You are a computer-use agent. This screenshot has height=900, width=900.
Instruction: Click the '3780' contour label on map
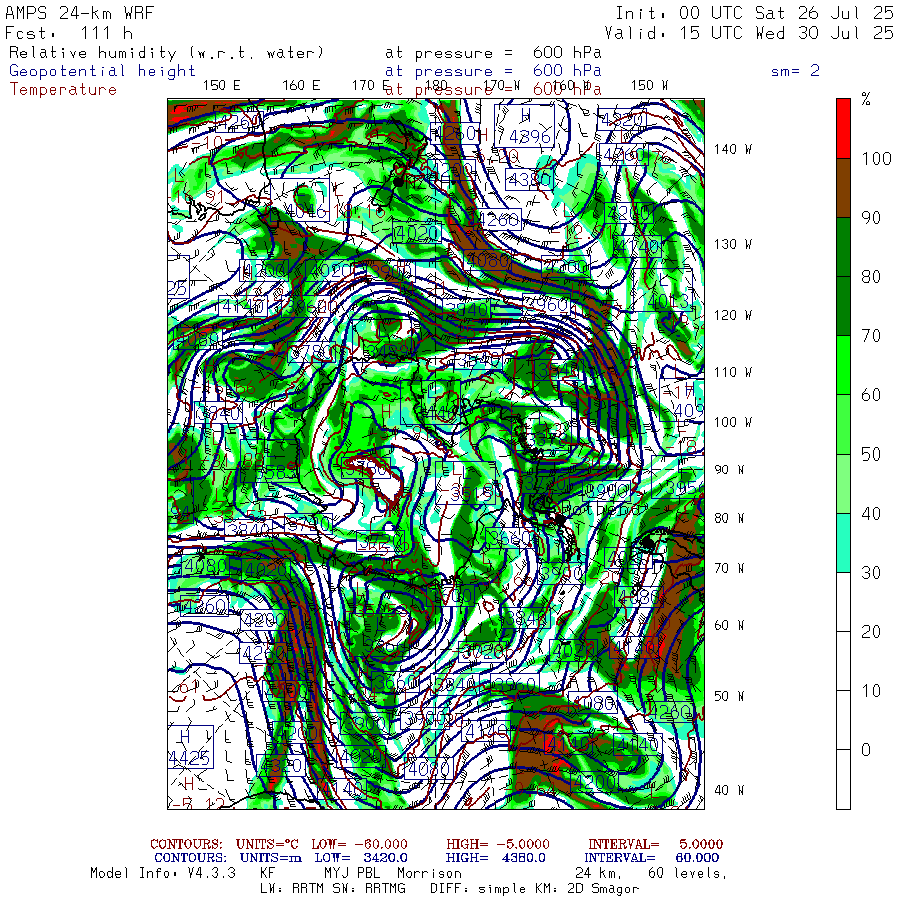tap(312, 352)
